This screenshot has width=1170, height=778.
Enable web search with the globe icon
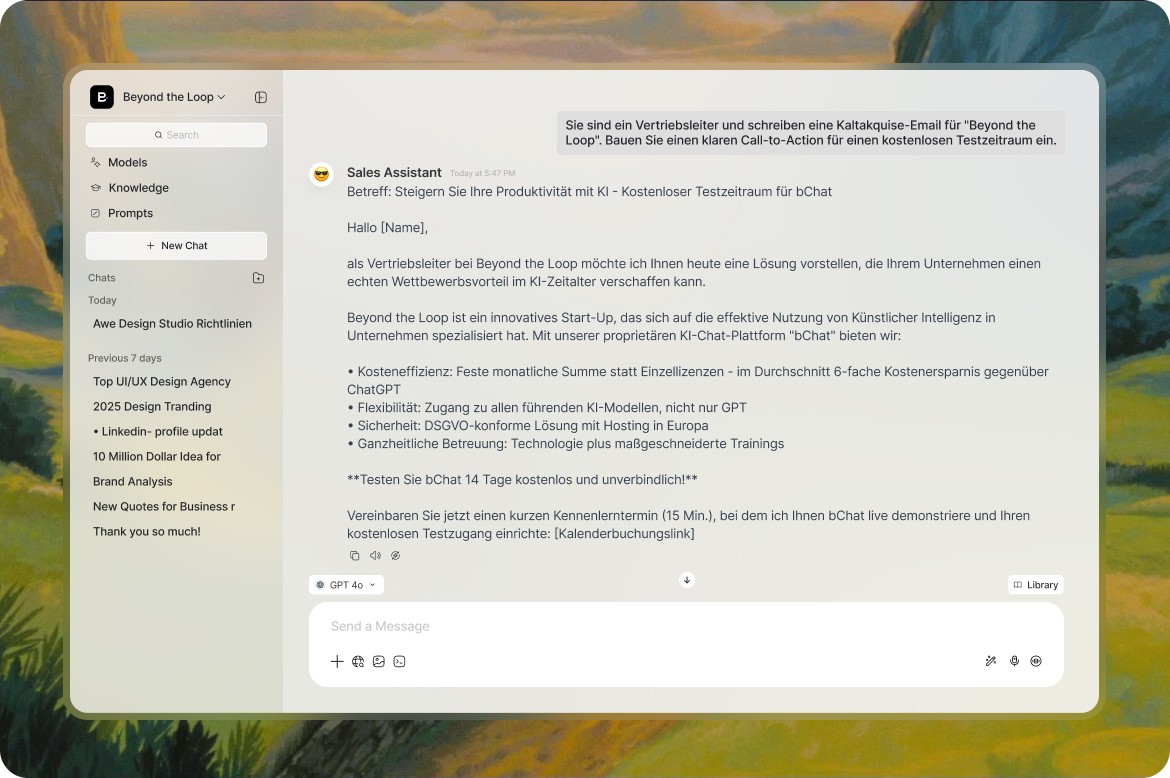(358, 661)
